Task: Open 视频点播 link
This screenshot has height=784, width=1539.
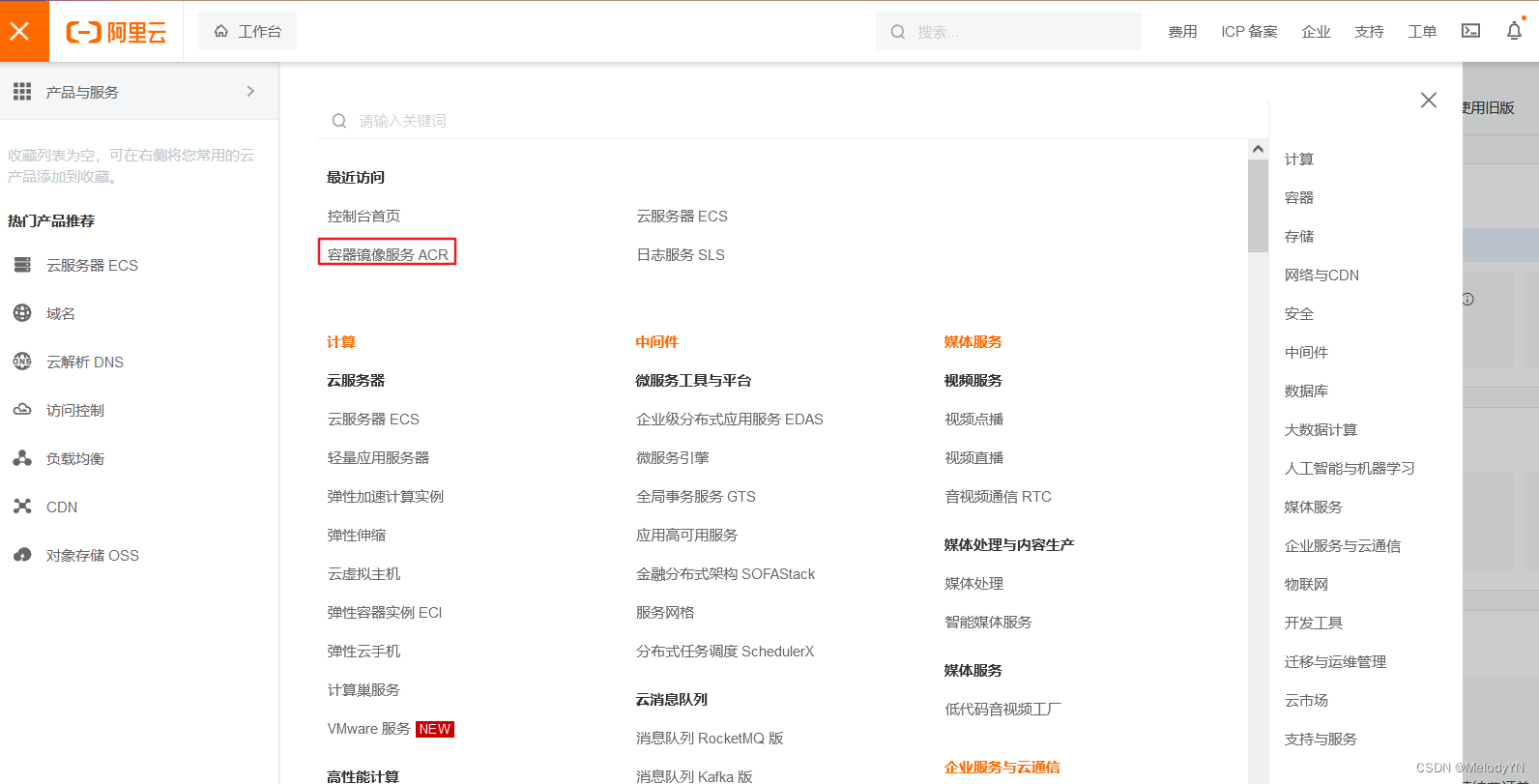Action: point(973,419)
